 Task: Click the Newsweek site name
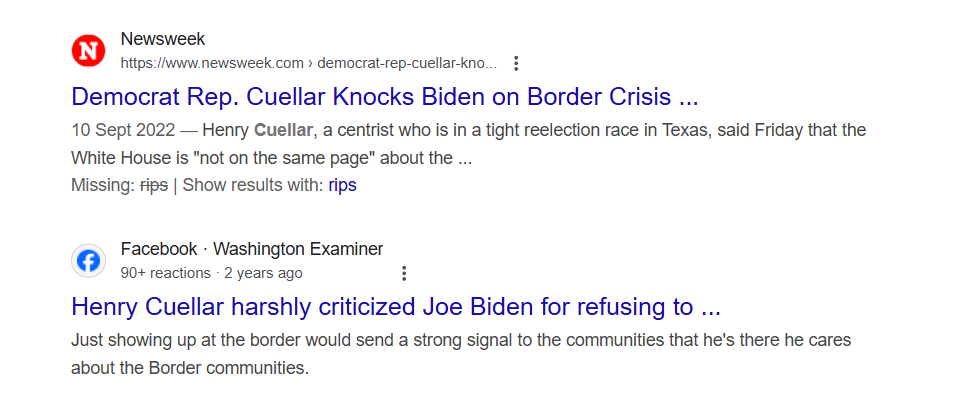163,39
